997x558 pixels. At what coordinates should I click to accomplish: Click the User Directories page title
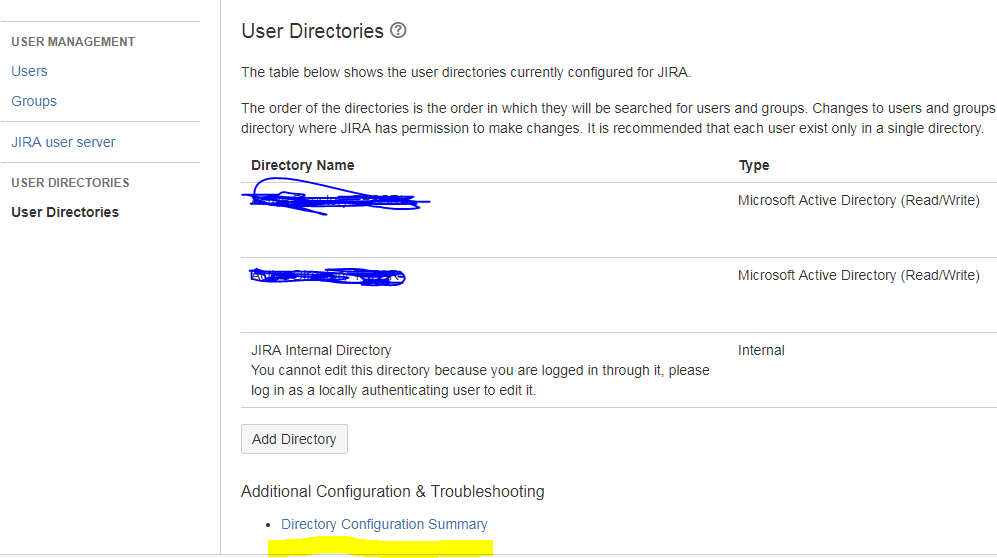[312, 31]
